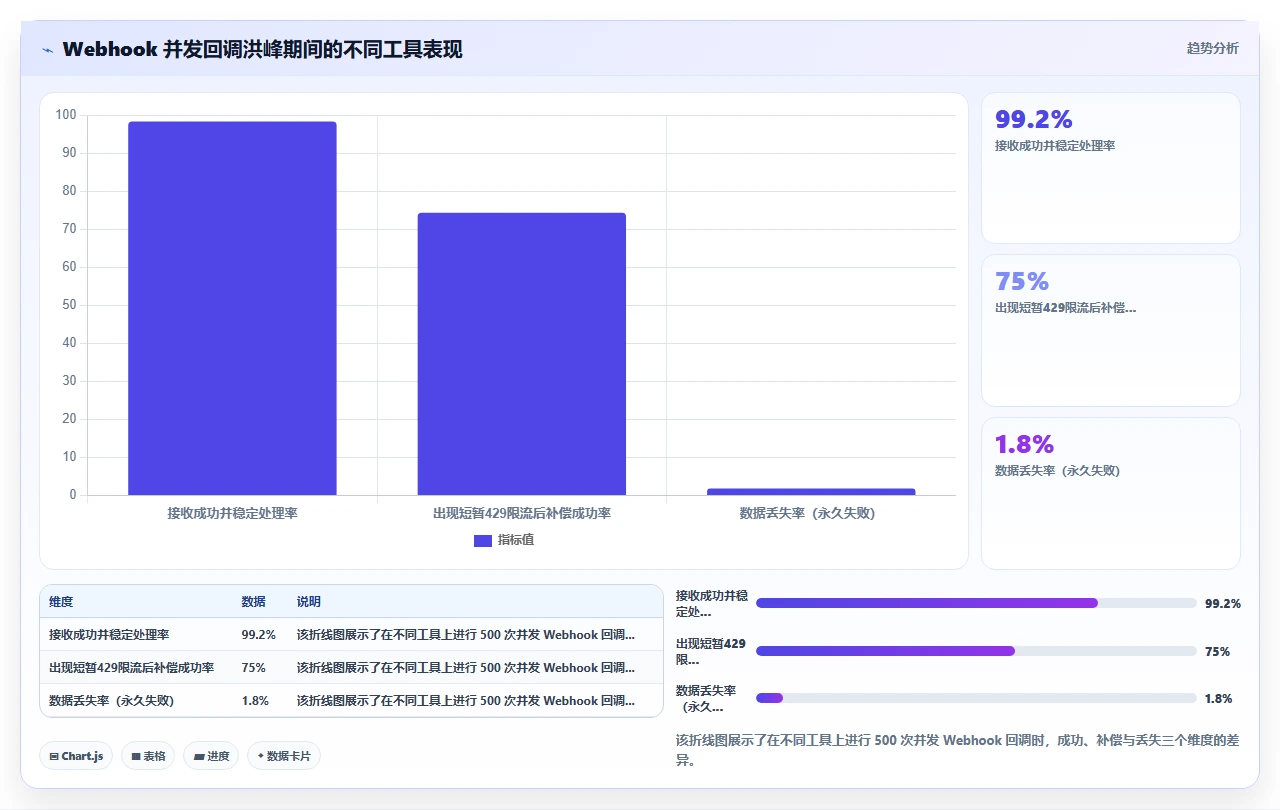Select the 接收成功并稳定处理率 bar in the chart
The height and width of the screenshot is (810, 1280).
coord(232,308)
